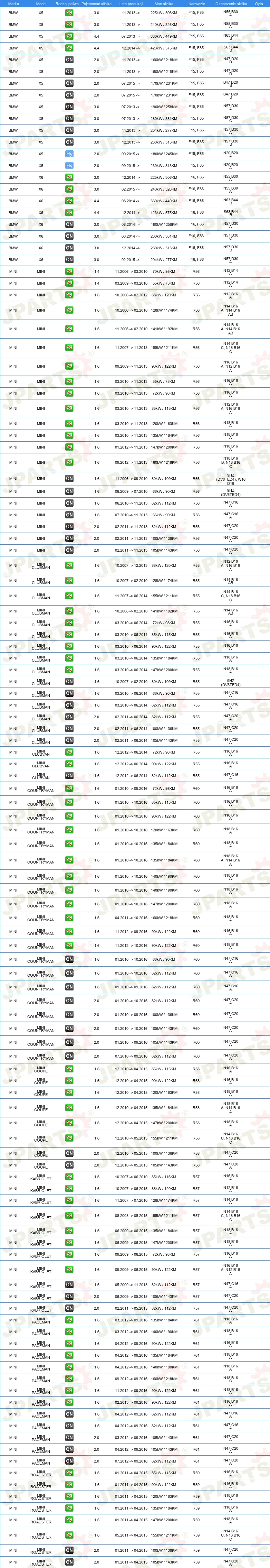Click the 147kW / 200KM cell in MINI Coupe rows
The image size is (270, 1568).
click(x=164, y=1123)
